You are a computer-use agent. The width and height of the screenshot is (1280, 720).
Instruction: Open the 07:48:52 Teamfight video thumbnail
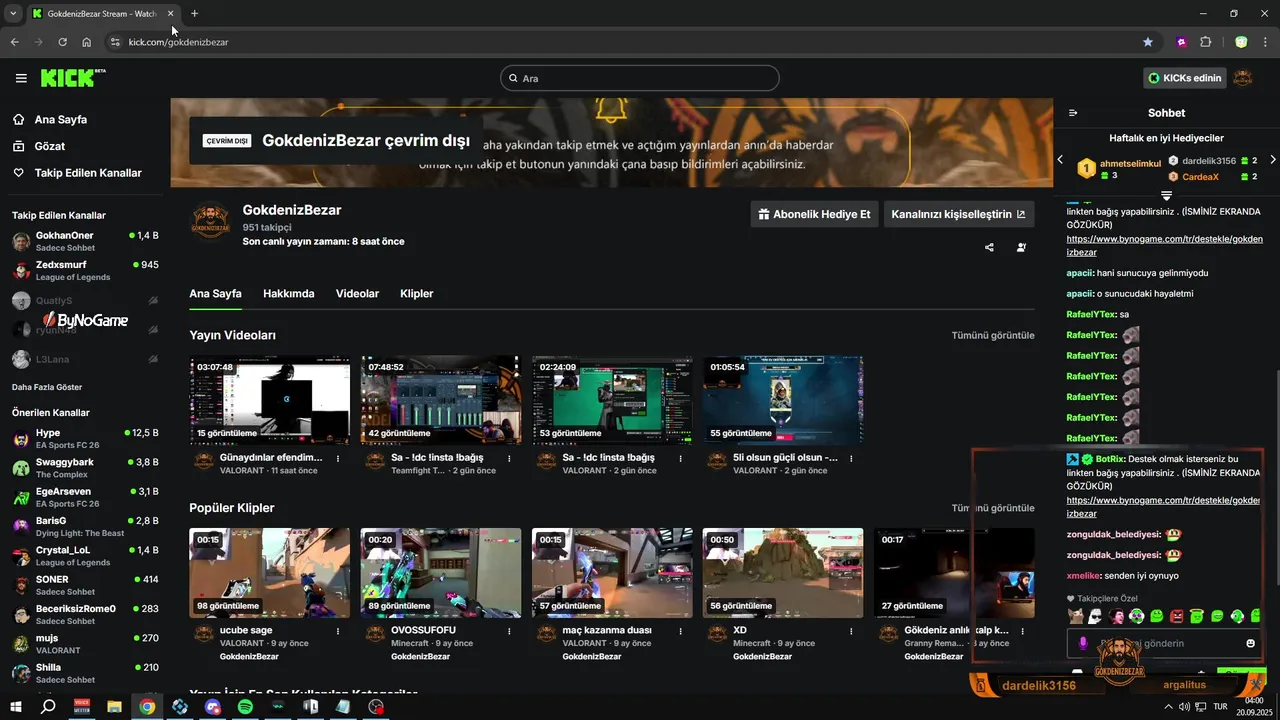click(x=441, y=400)
